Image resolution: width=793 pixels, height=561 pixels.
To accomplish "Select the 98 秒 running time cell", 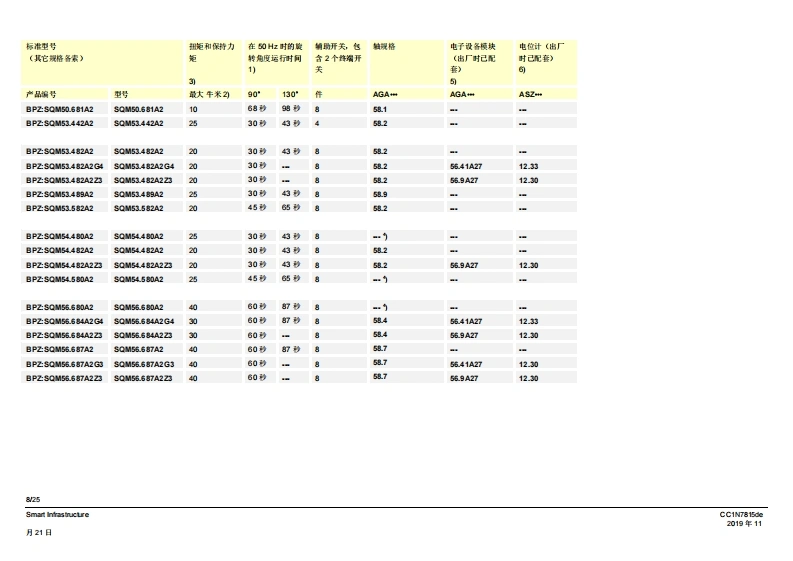I will tap(291, 108).
